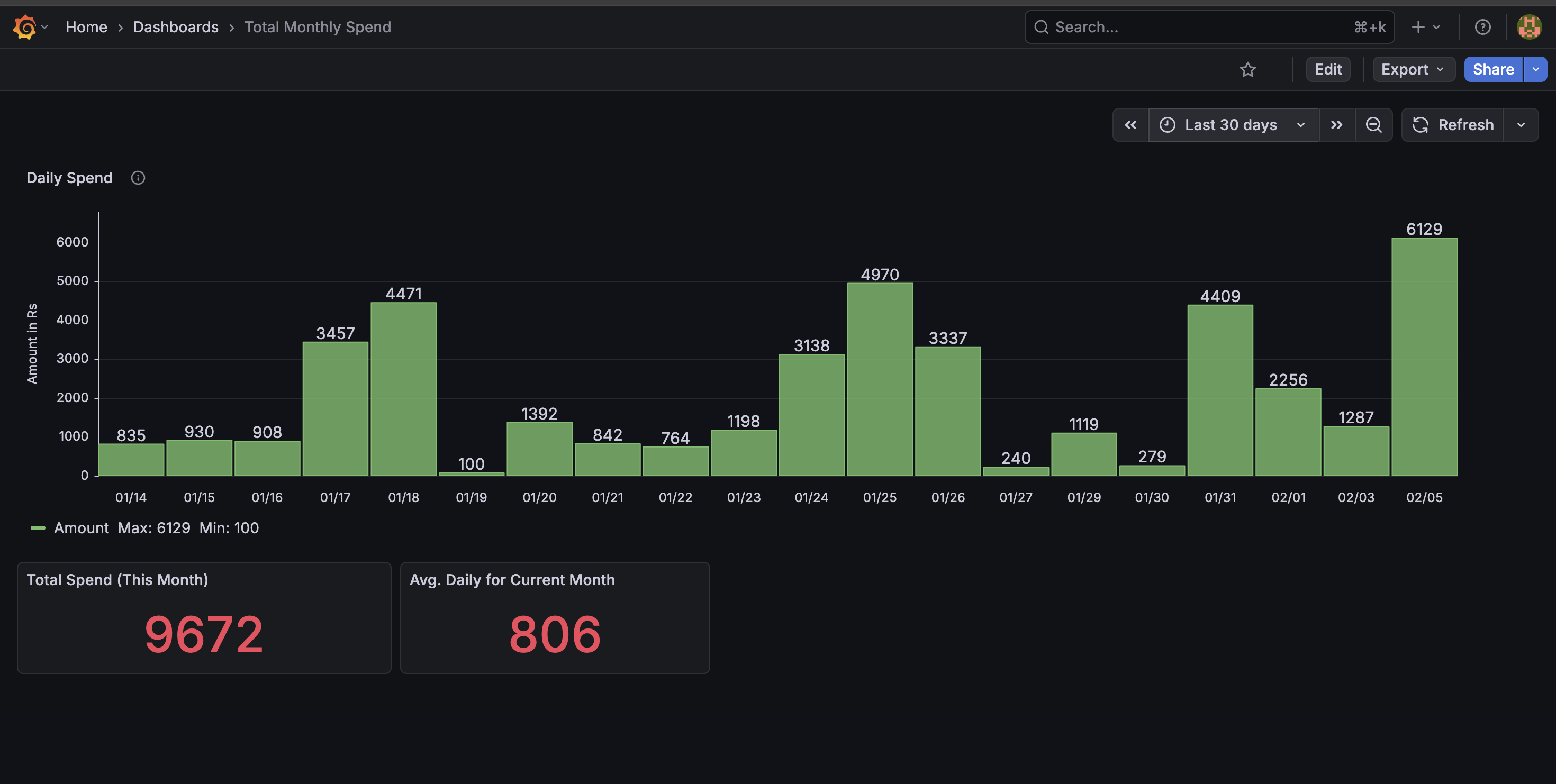
Task: Go to Home breadcrumb
Action: tap(86, 27)
